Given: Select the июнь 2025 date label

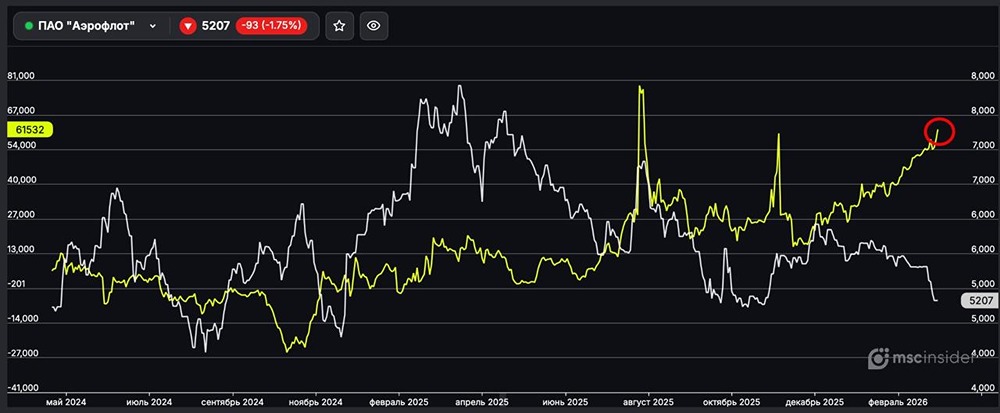Looking at the screenshot, I should (x=565, y=403).
